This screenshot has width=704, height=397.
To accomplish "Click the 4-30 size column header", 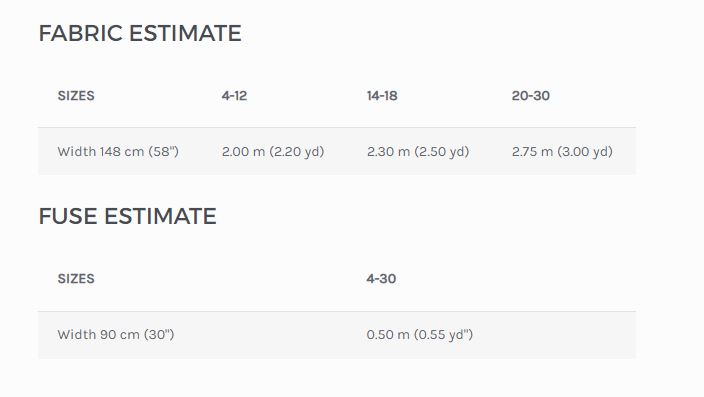I will tap(381, 279).
